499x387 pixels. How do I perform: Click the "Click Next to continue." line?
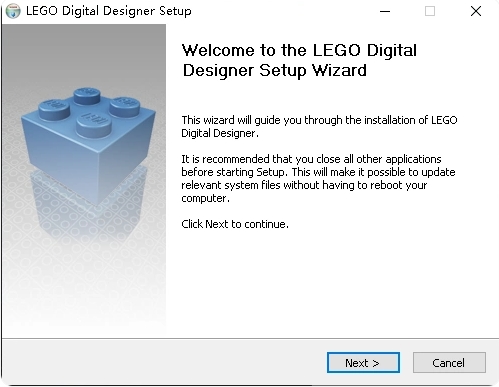(x=235, y=224)
